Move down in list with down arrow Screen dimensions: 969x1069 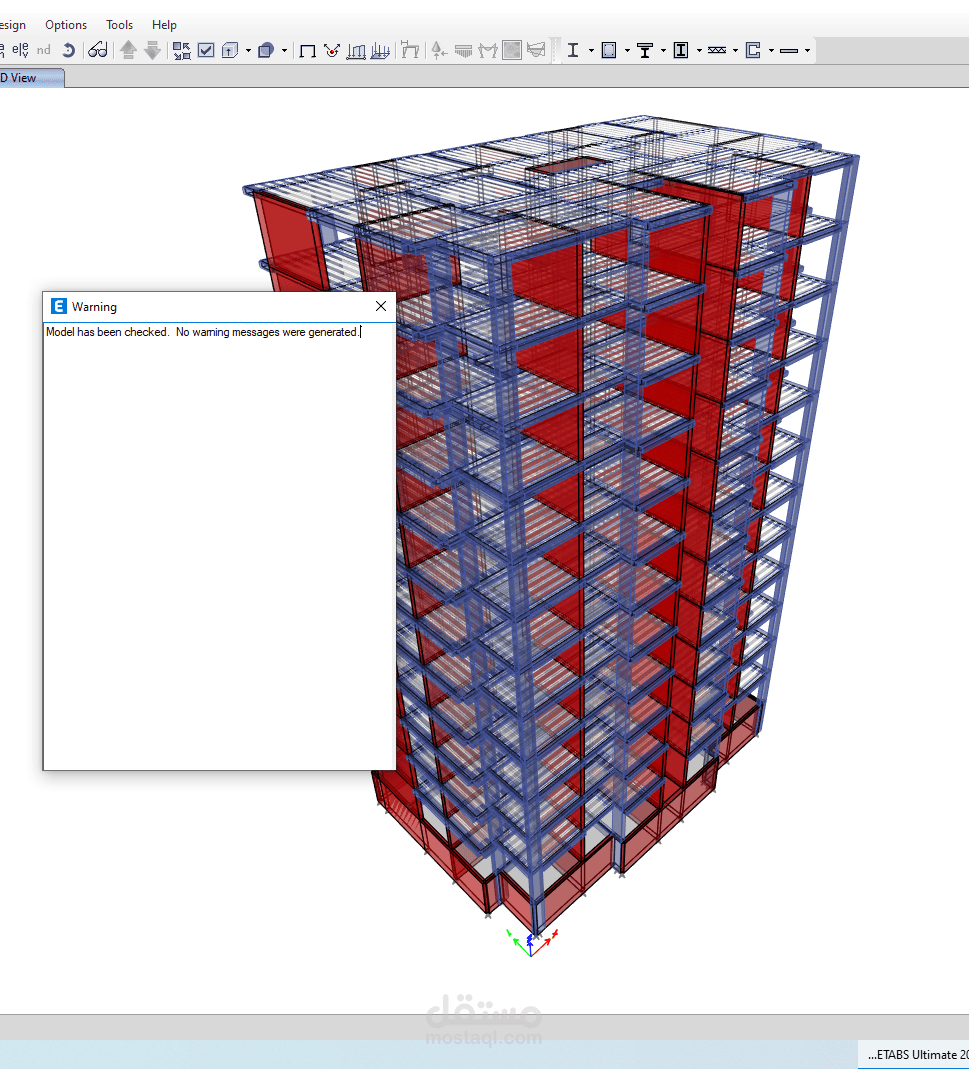pyautogui.click(x=152, y=50)
